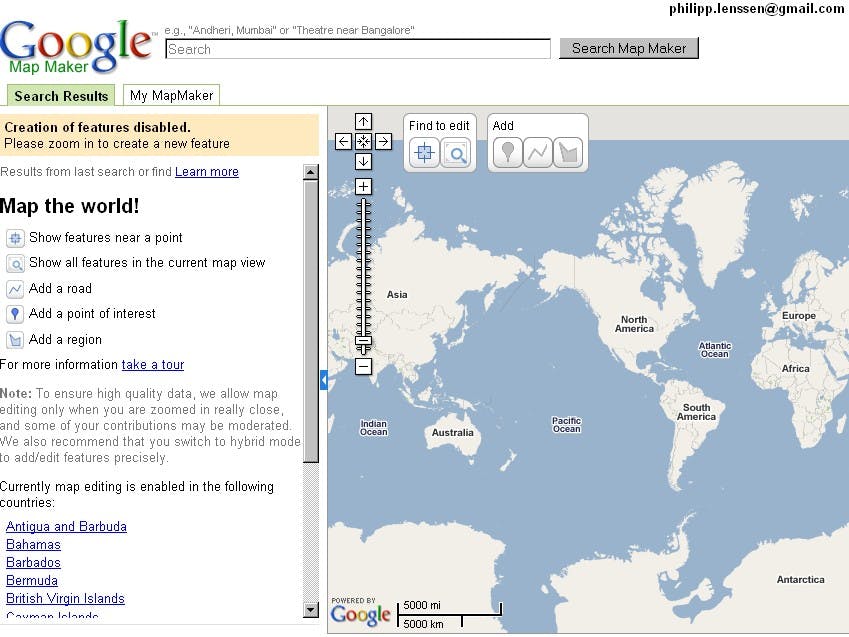849x637 pixels.
Task: Click the sidebar scrollbar down arrow
Action: coord(311,610)
